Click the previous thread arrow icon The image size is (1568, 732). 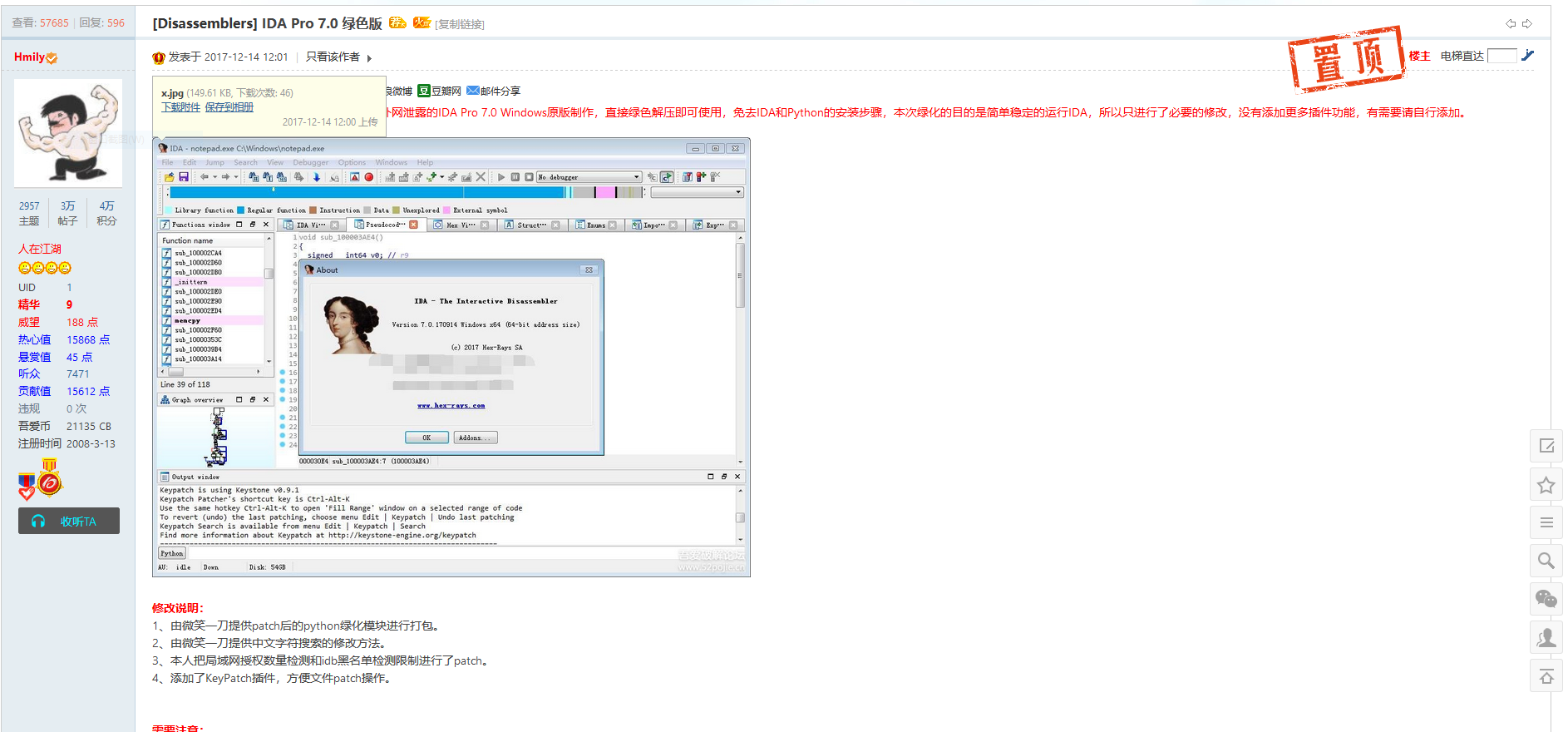point(1511,23)
